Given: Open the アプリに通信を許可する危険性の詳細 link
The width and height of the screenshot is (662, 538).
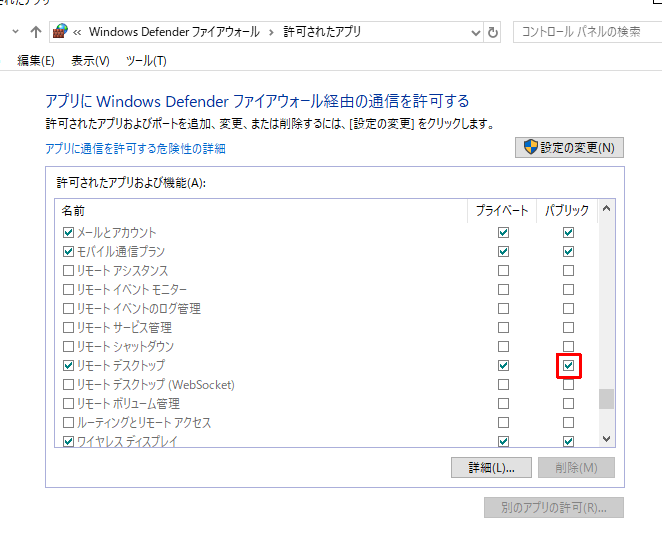Looking at the screenshot, I should 136,149.
